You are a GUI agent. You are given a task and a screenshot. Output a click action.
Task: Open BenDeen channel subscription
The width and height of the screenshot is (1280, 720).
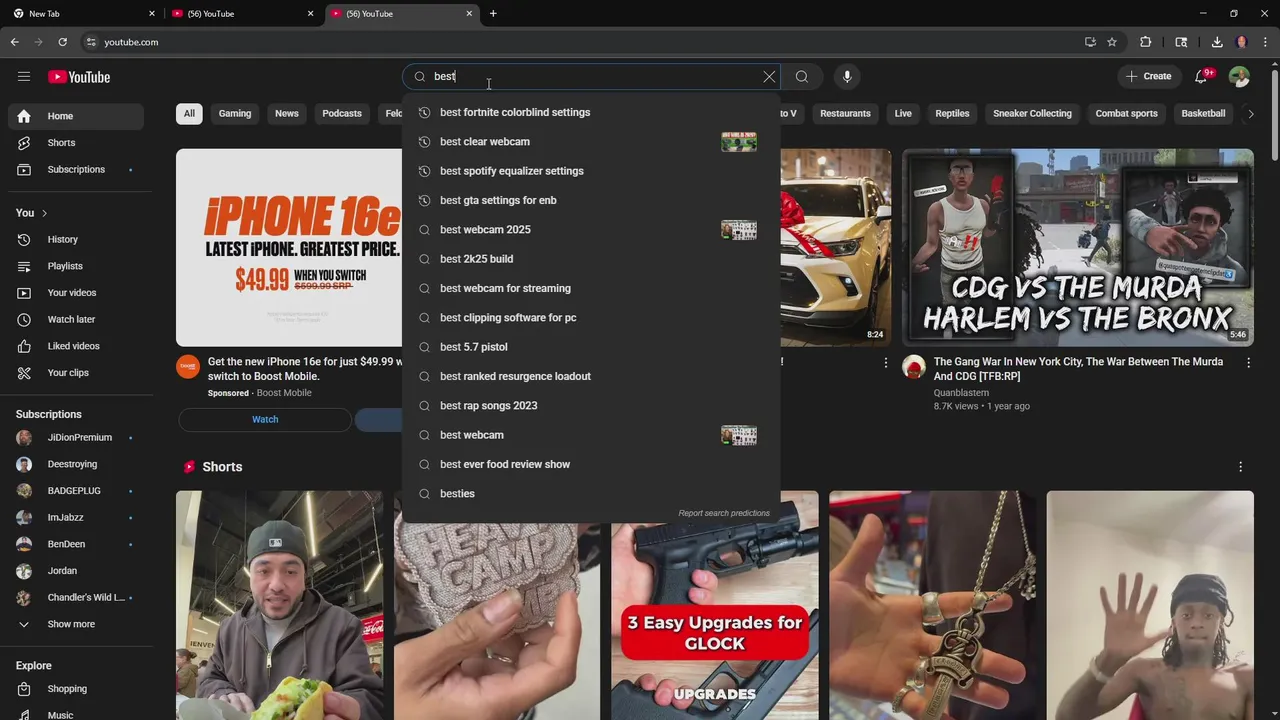(76, 544)
